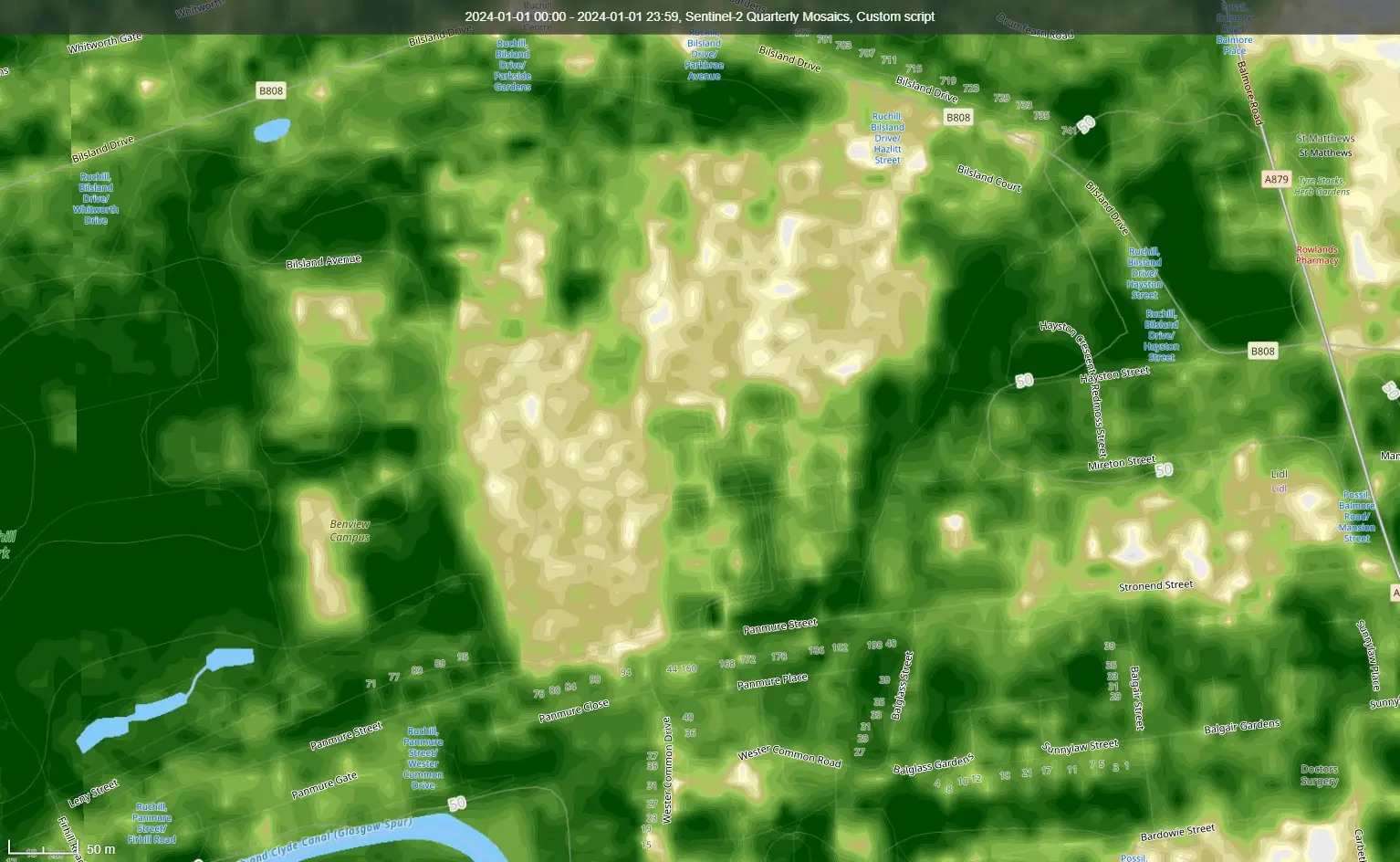Click the B808 badge beside Bilsland Court
This screenshot has width=1400, height=862.
pyautogui.click(x=956, y=117)
